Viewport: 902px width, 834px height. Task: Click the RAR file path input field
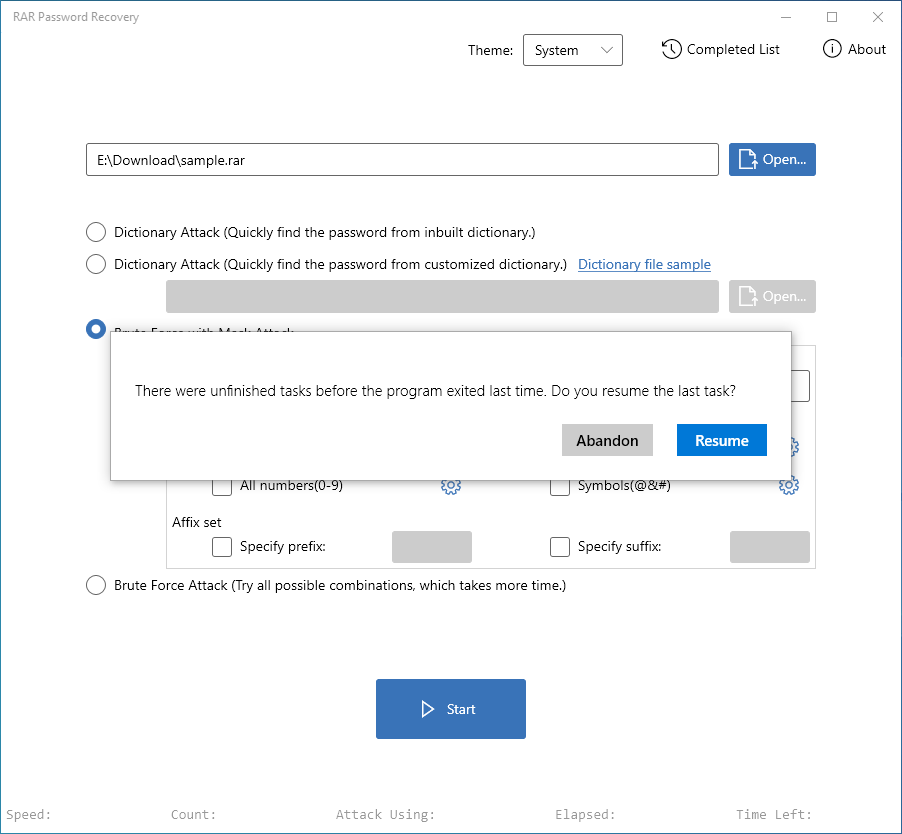click(x=402, y=160)
